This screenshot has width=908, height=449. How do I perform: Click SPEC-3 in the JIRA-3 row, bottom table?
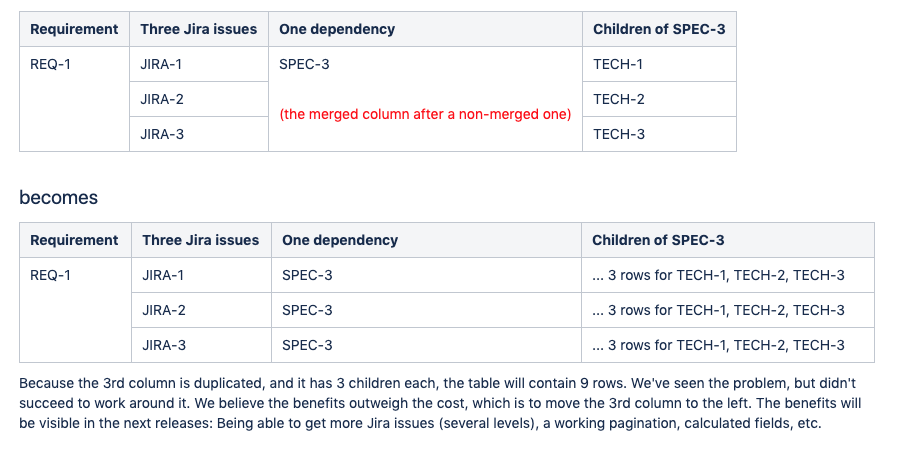(x=307, y=345)
